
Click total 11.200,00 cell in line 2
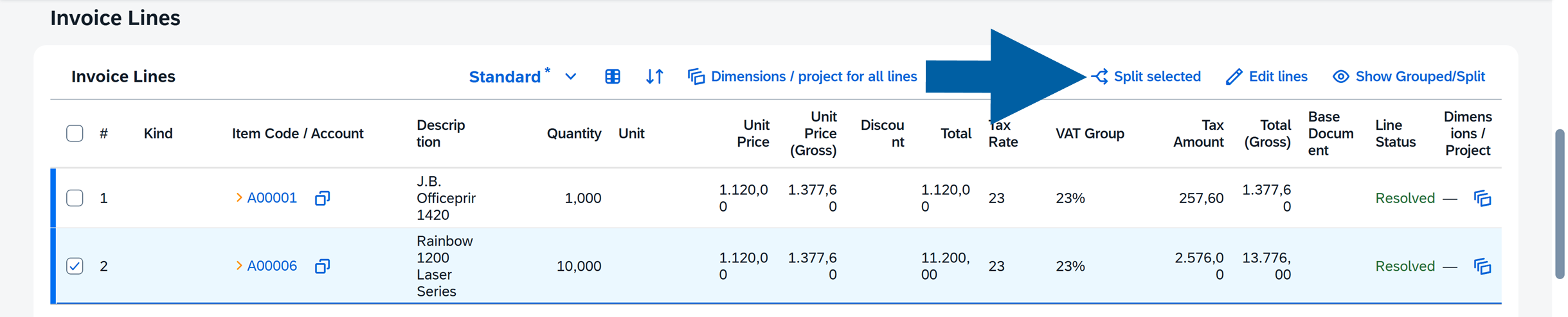(946, 266)
